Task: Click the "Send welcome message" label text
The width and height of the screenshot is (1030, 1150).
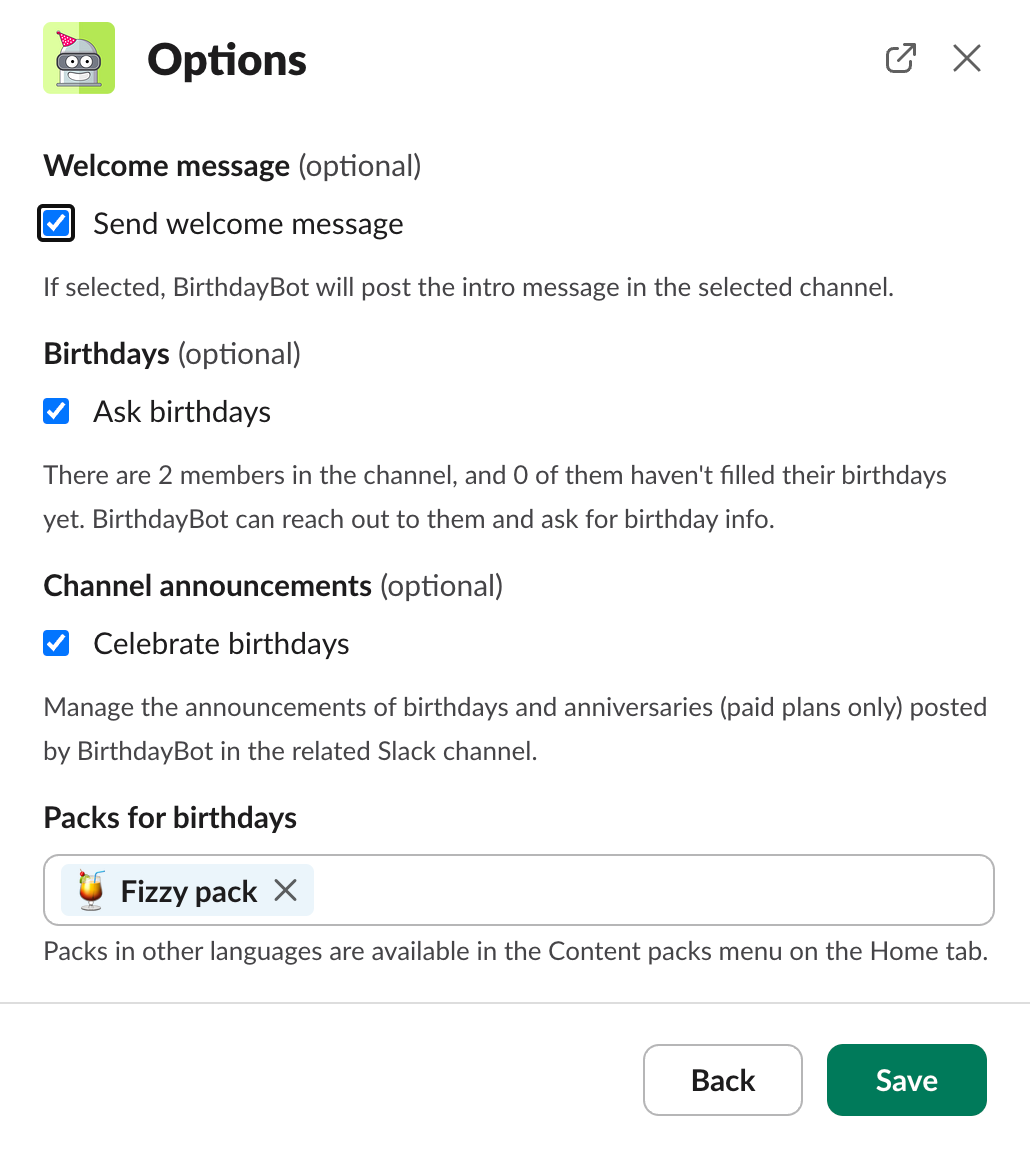Action: tap(248, 224)
